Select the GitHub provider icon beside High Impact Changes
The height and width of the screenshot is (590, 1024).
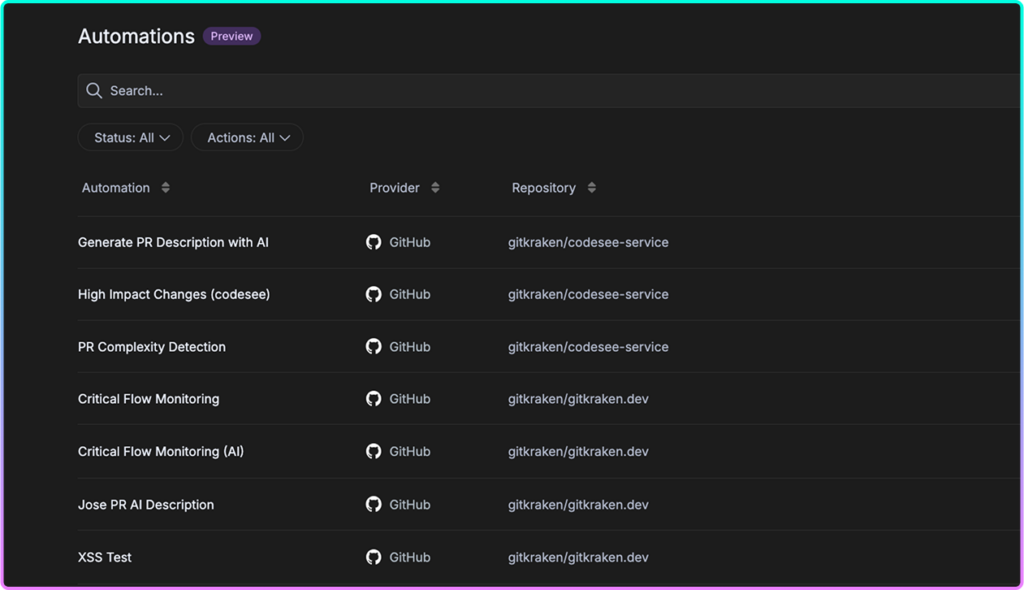373,294
